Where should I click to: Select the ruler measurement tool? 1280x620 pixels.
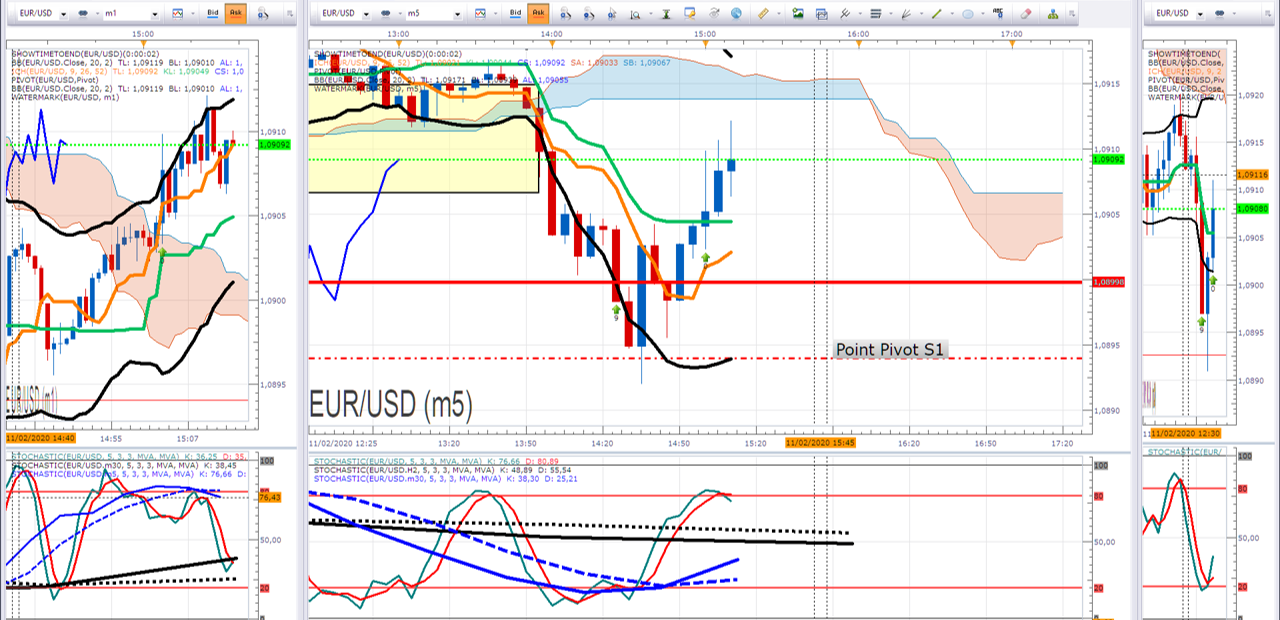coord(763,14)
